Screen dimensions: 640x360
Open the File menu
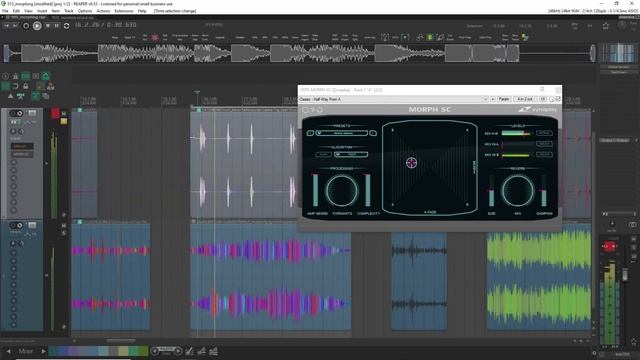[5, 11]
